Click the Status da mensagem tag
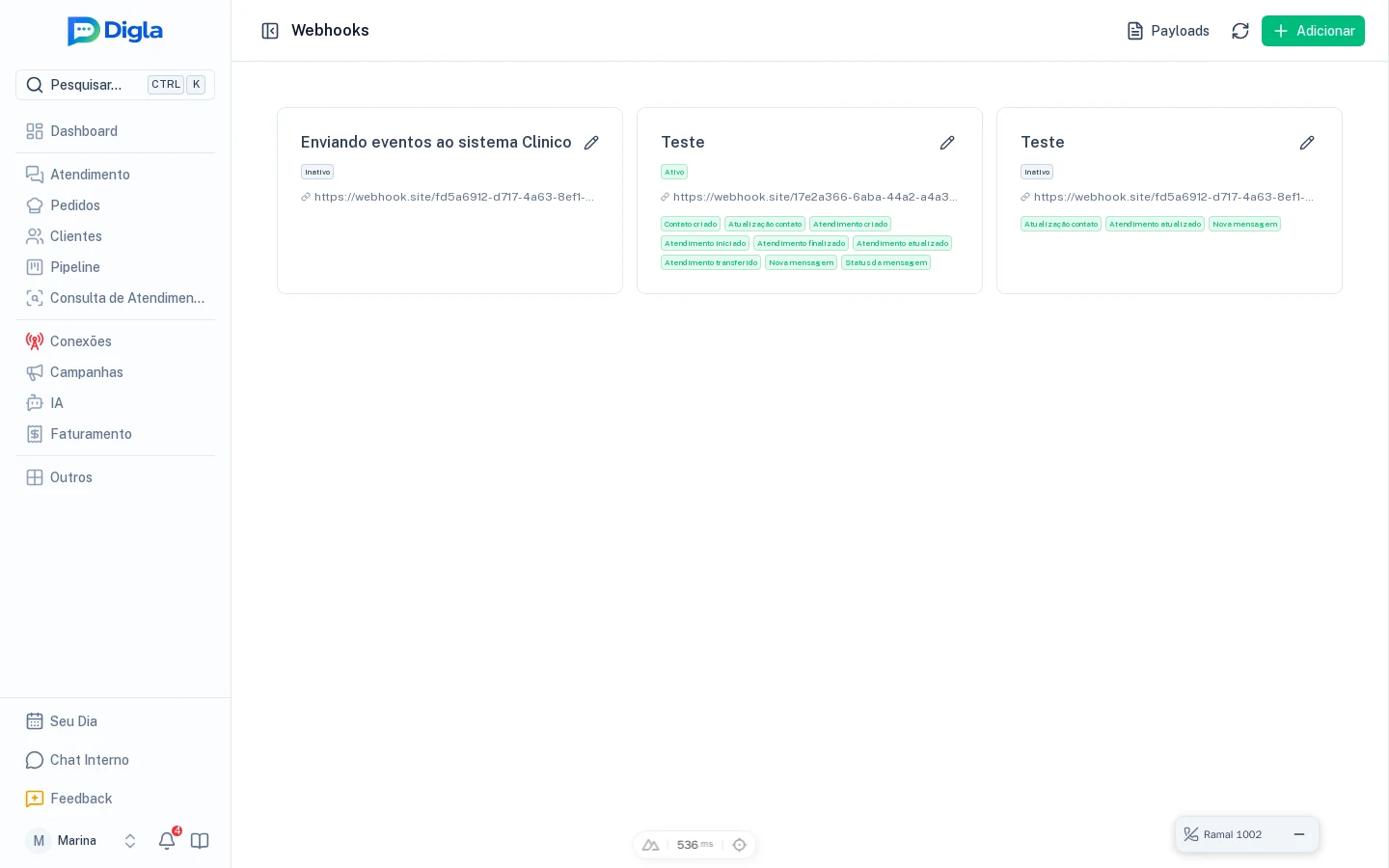Screen dimensions: 1389x868 click(885, 262)
